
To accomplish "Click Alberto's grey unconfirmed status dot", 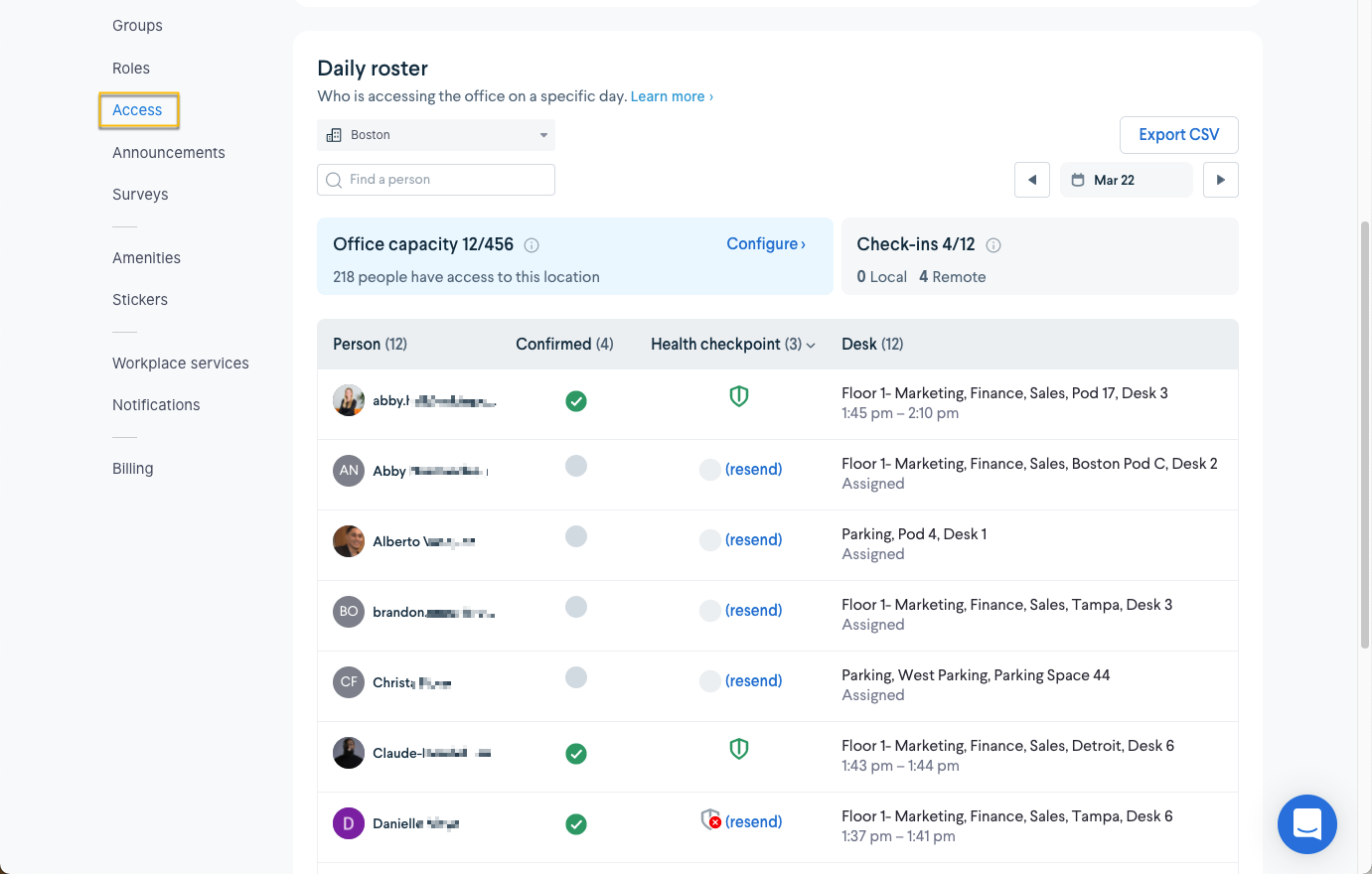I will point(576,536).
